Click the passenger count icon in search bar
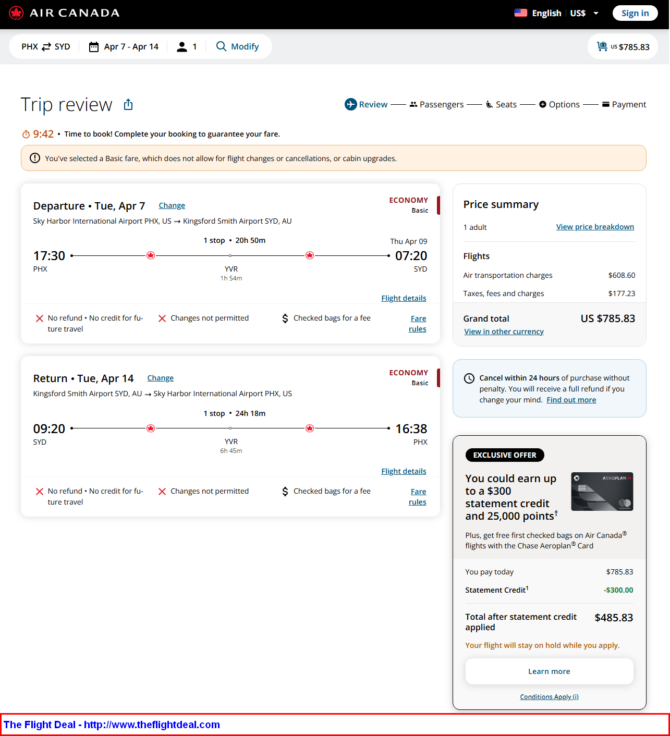Screen dimensions: 670x736 (182, 46)
